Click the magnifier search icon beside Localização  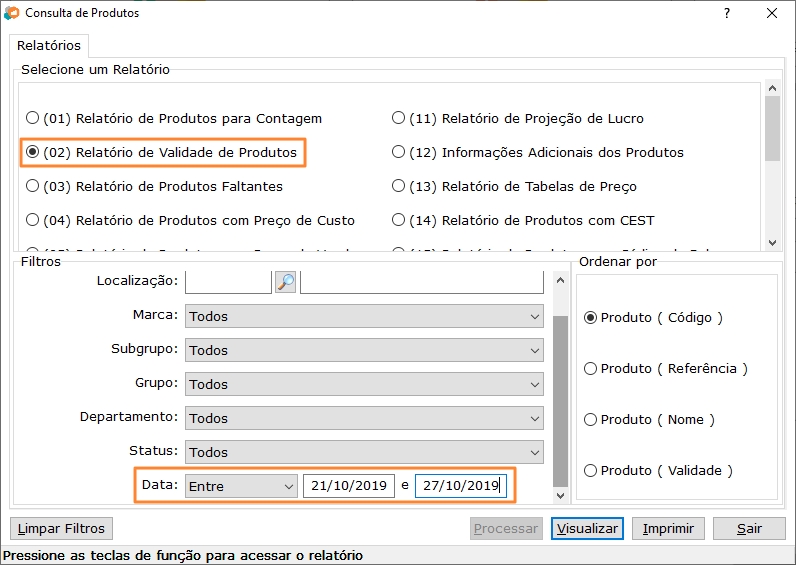(x=285, y=282)
